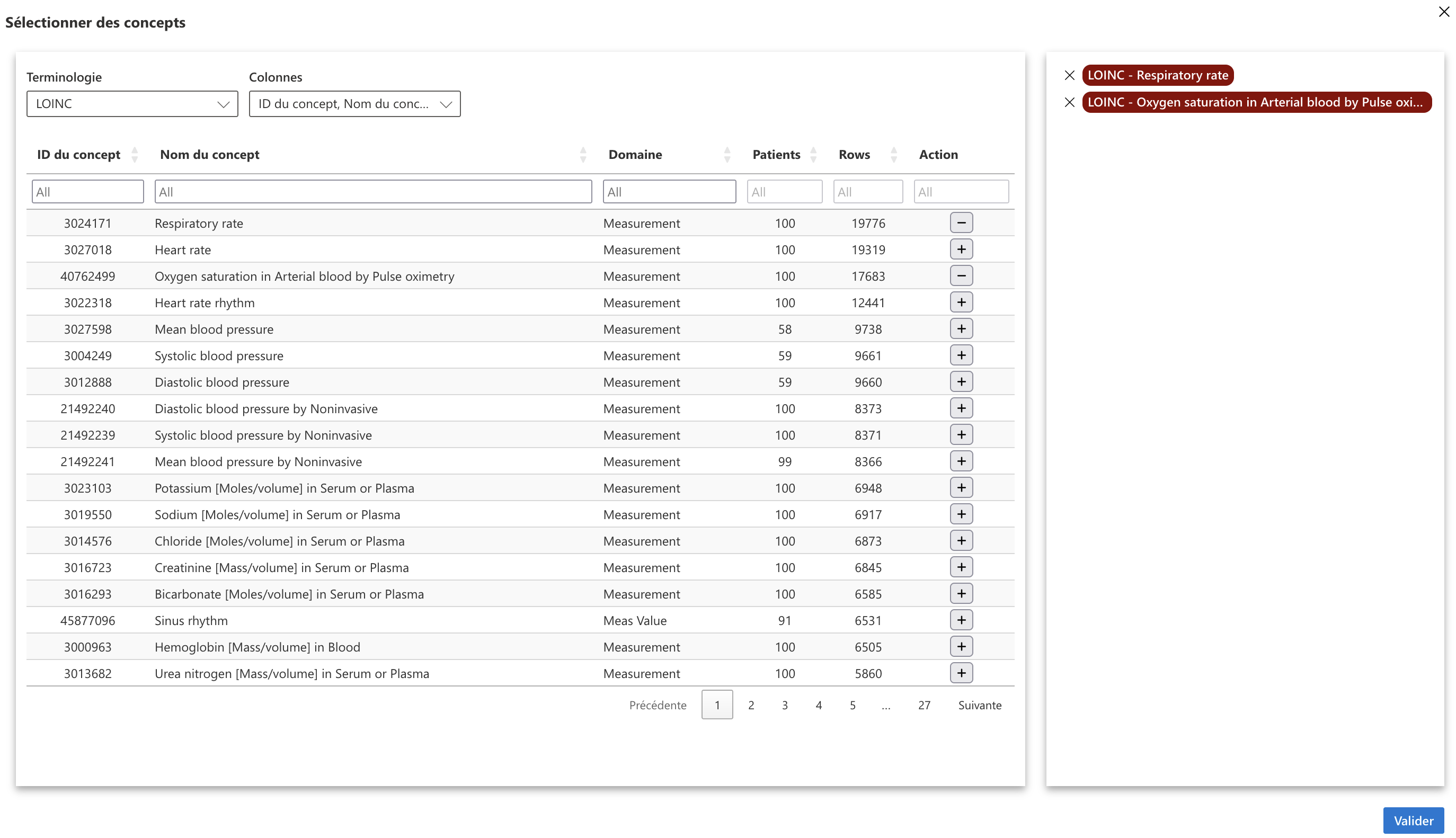The width and height of the screenshot is (1456, 838).
Task: Select current page 1 button
Action: coord(717,705)
